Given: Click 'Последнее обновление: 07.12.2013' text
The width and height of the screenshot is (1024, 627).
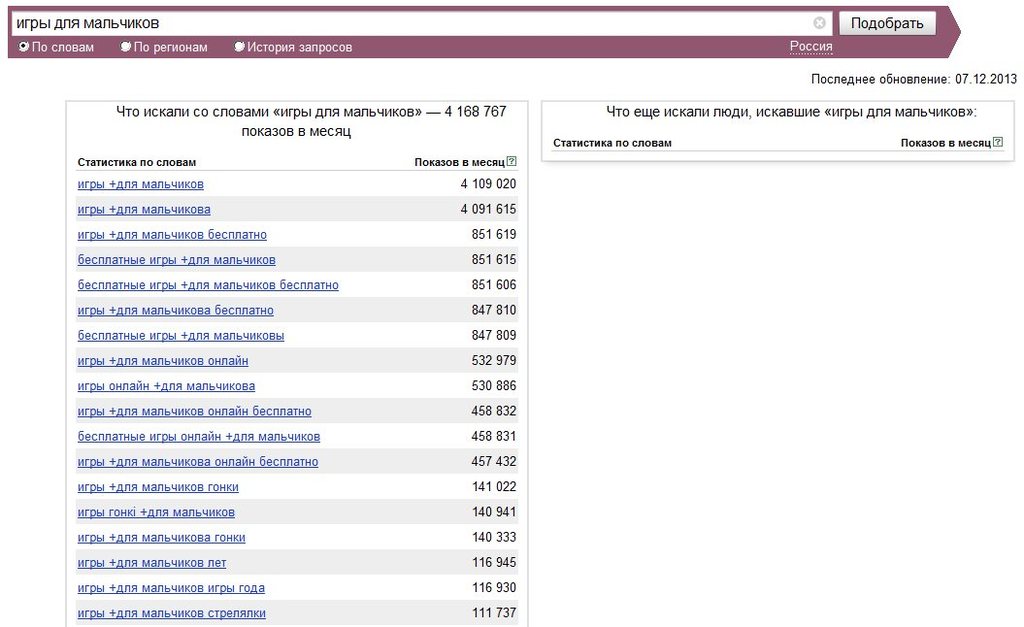Looking at the screenshot, I should [914, 79].
